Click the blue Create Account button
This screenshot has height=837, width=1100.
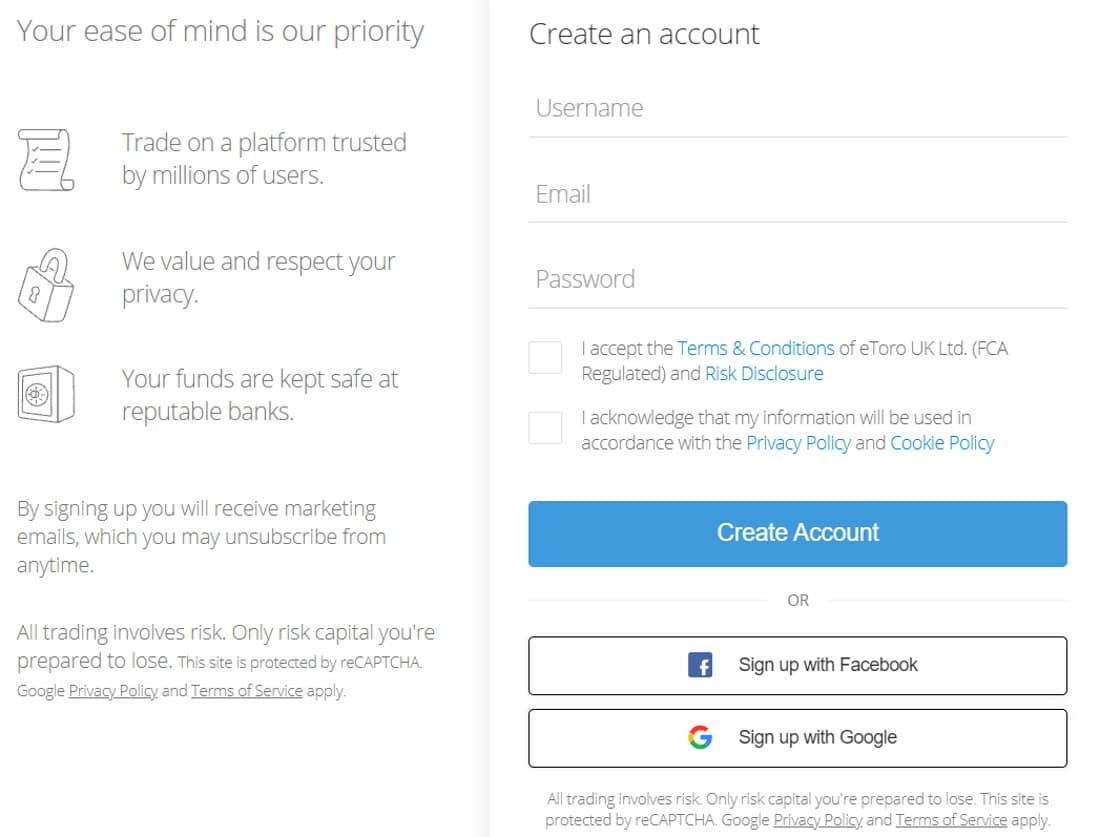click(x=798, y=533)
